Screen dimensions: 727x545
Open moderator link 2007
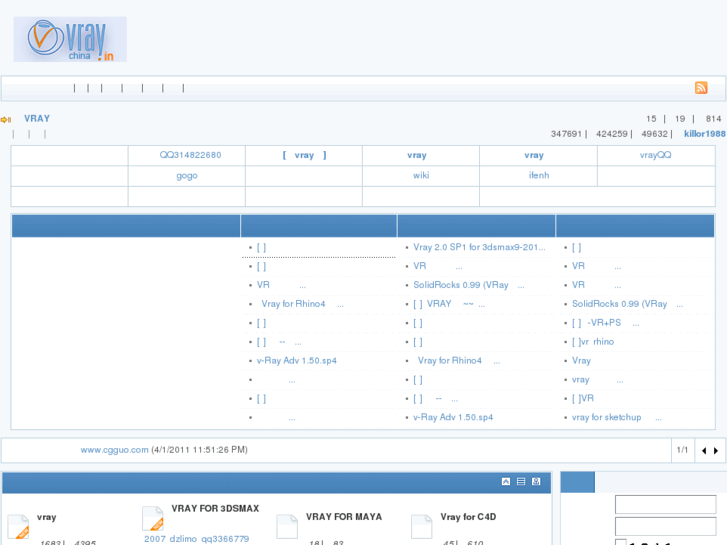[x=155, y=539]
